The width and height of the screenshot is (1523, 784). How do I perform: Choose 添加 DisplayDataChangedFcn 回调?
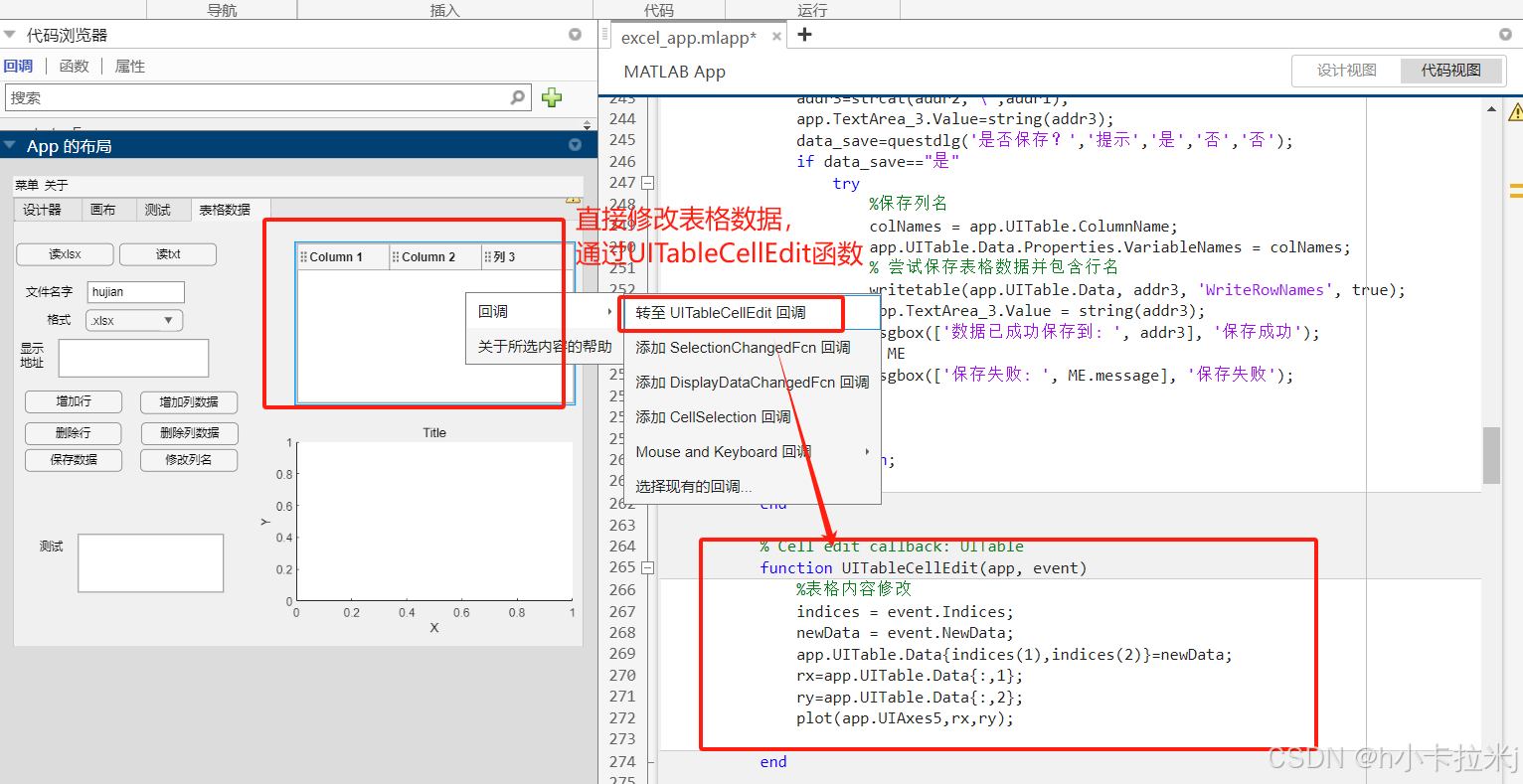pos(753,383)
